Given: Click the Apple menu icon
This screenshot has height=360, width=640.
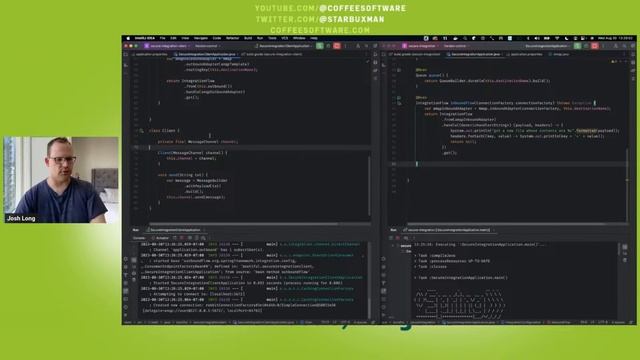Looking at the screenshot, I should click(128, 38).
